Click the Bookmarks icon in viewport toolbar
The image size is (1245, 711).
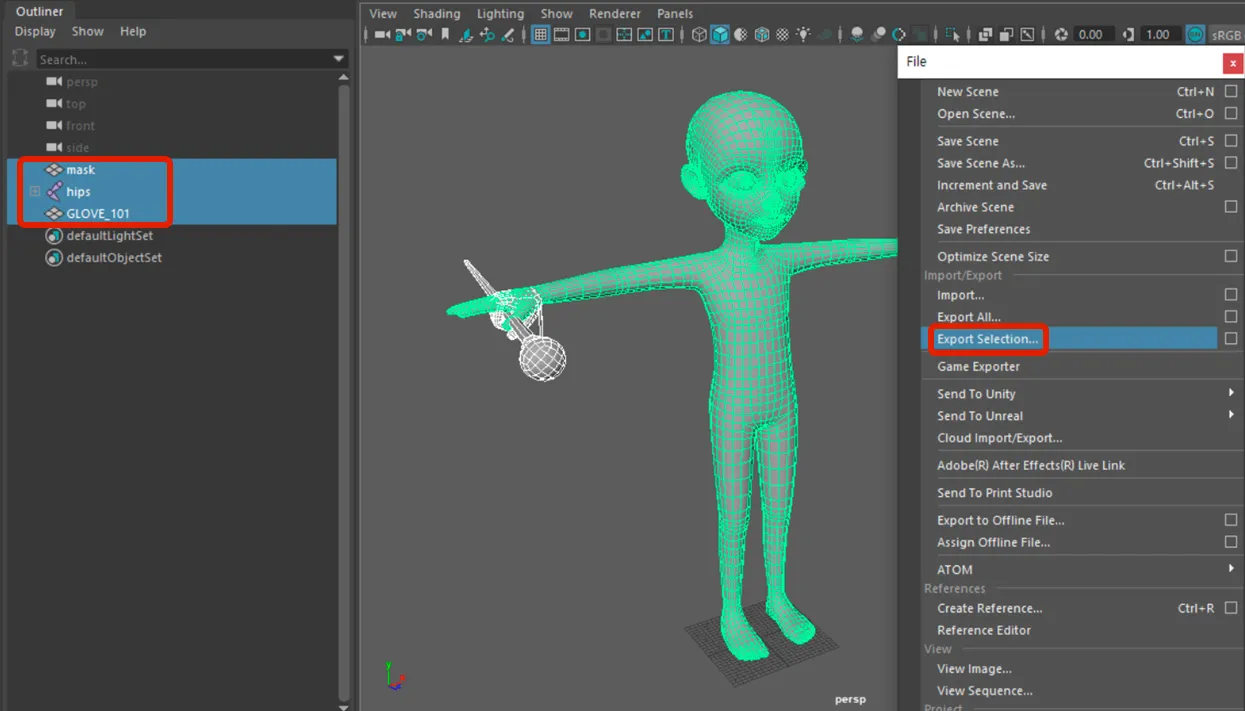pos(445,35)
